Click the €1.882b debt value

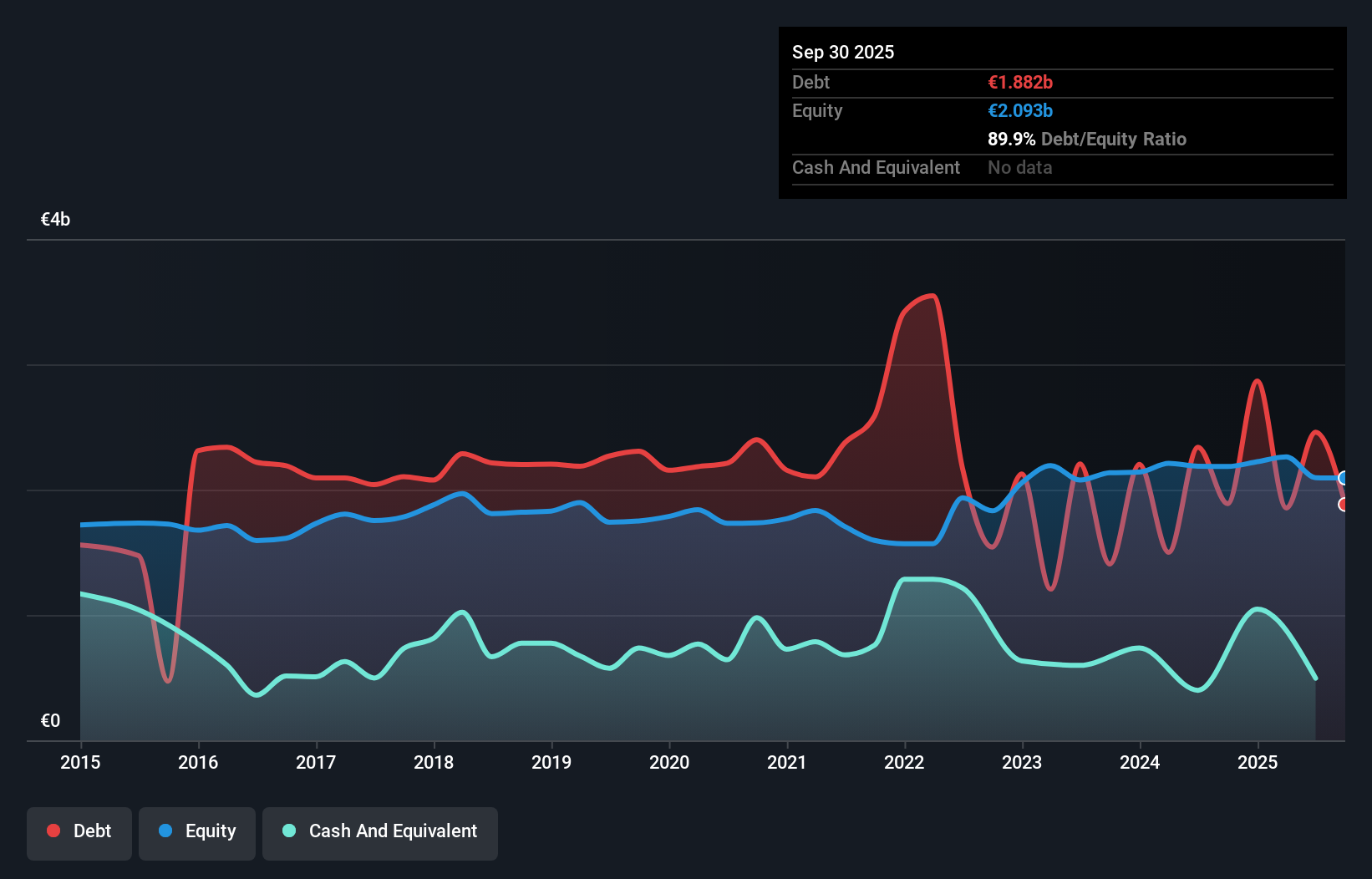tap(1020, 82)
